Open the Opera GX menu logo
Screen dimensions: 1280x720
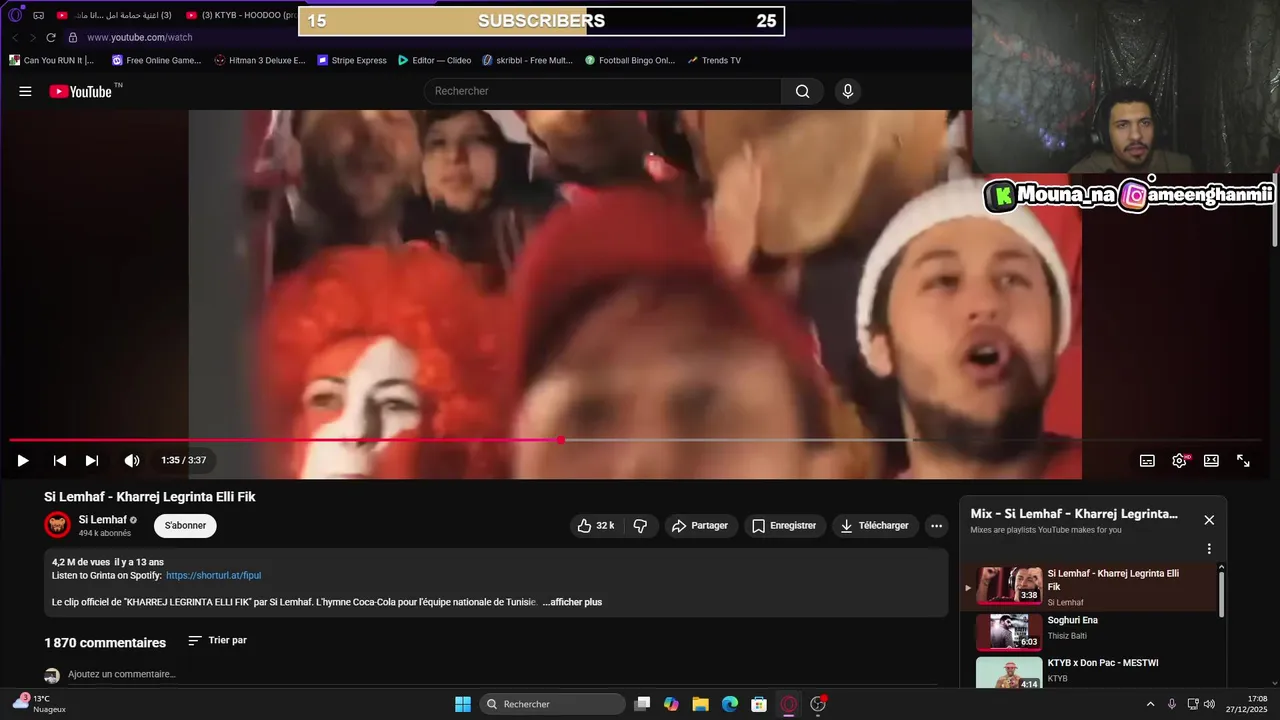(15, 15)
